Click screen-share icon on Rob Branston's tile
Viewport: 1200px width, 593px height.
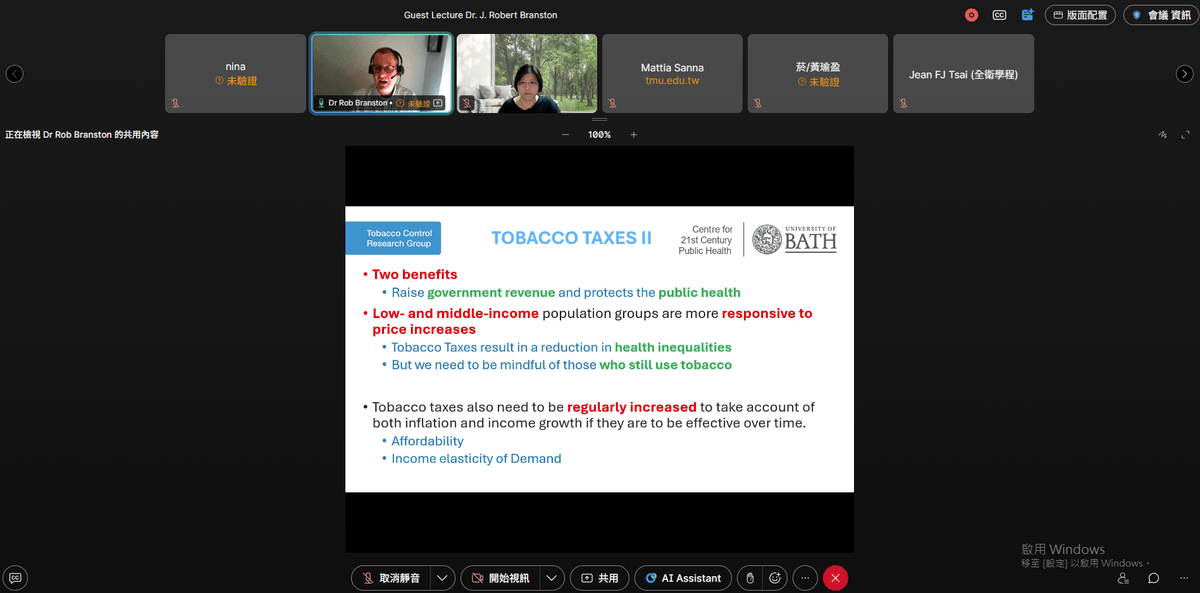click(437, 103)
